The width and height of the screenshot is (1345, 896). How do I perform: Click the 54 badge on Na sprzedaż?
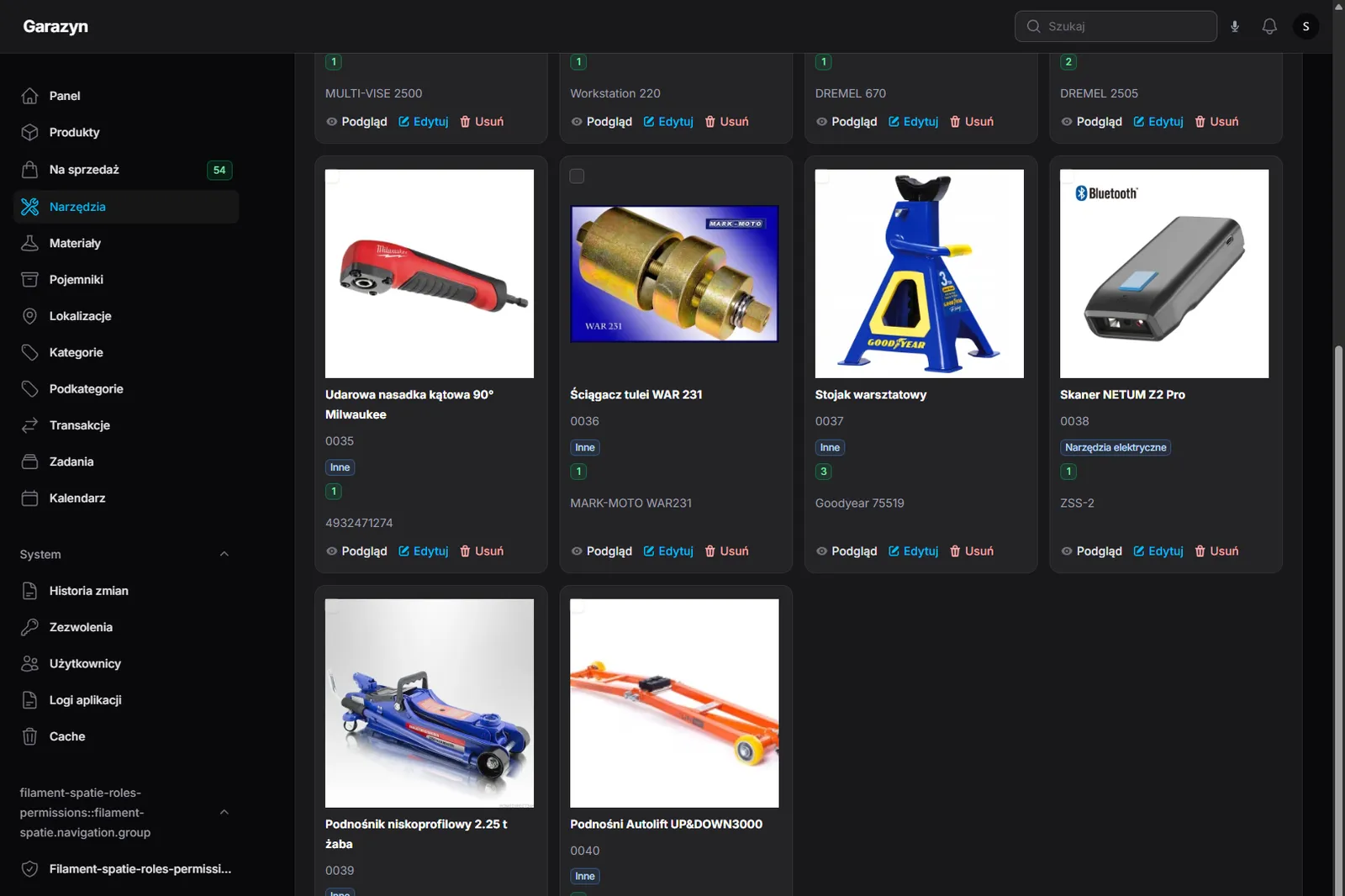(219, 170)
